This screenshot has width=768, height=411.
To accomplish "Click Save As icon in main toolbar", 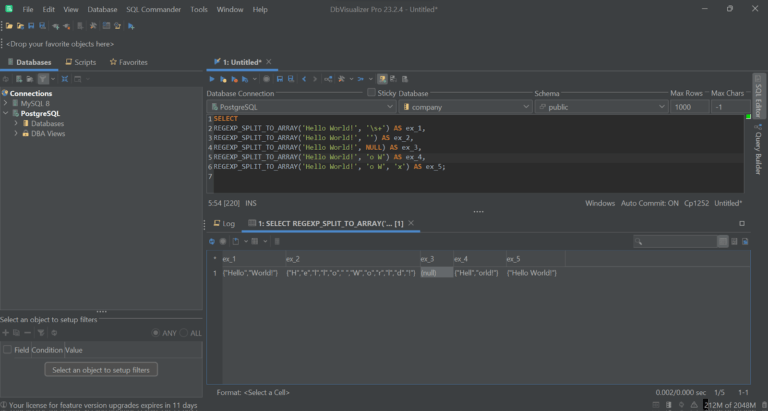I will coord(43,26).
